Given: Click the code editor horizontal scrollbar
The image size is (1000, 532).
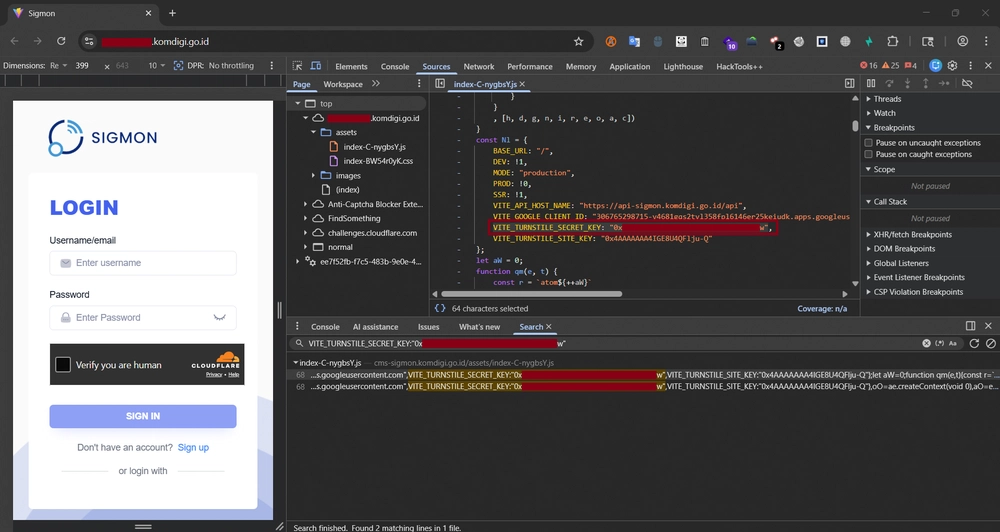Looking at the screenshot, I should 531,294.
